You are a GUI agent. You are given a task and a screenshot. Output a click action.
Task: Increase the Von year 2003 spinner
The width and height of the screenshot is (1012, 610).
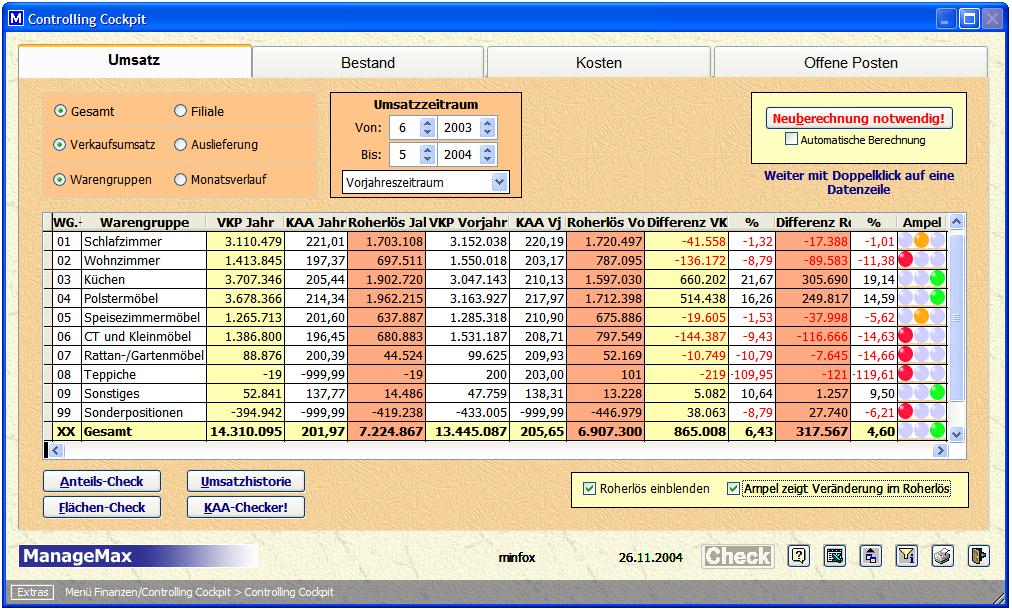pyautogui.click(x=487, y=123)
